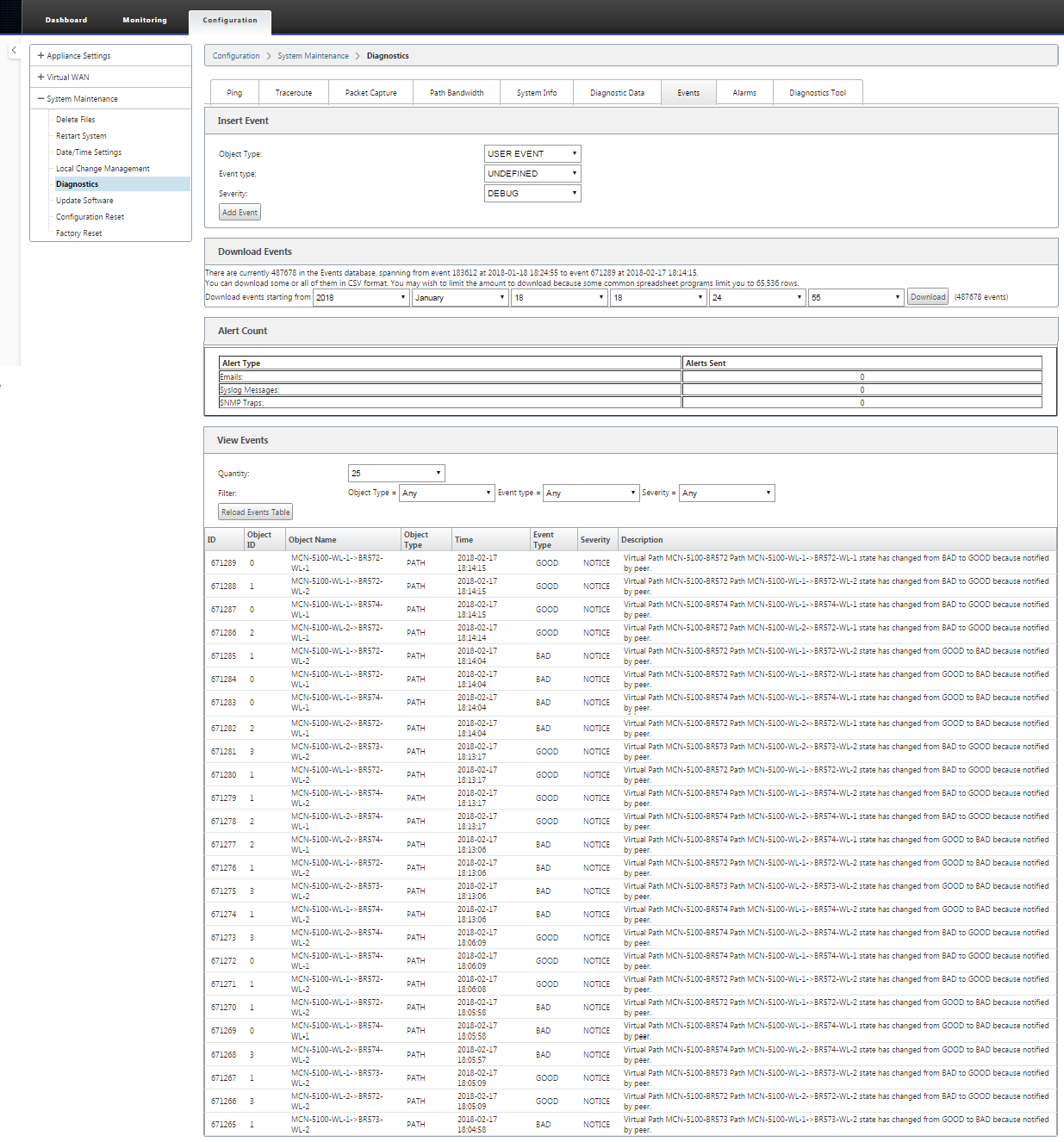Viewport: 1064px width, 1142px height.
Task: Switch to the Monitoring tab
Action: (145, 20)
